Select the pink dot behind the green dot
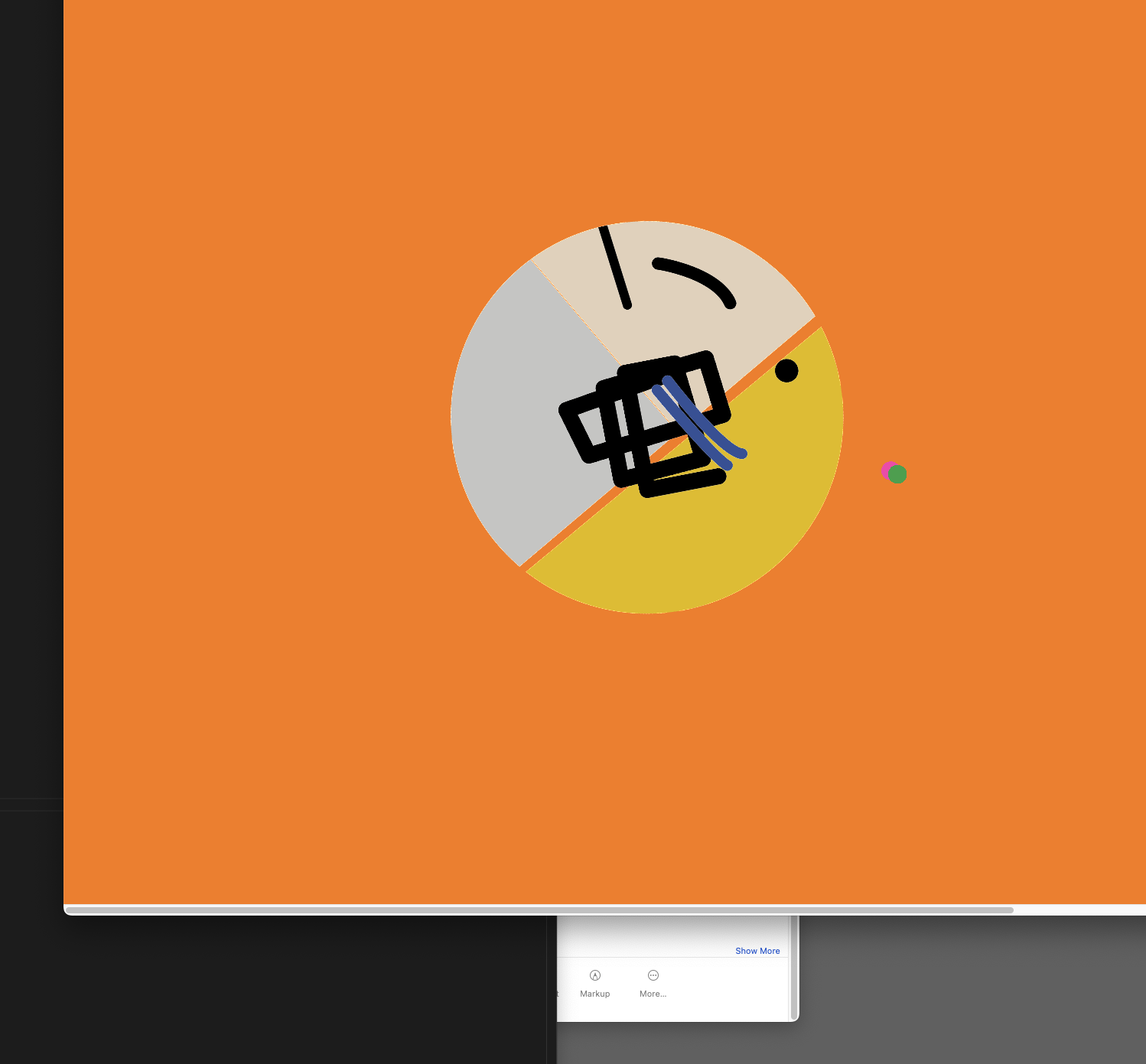Viewport: 1146px width, 1064px height. point(886,468)
